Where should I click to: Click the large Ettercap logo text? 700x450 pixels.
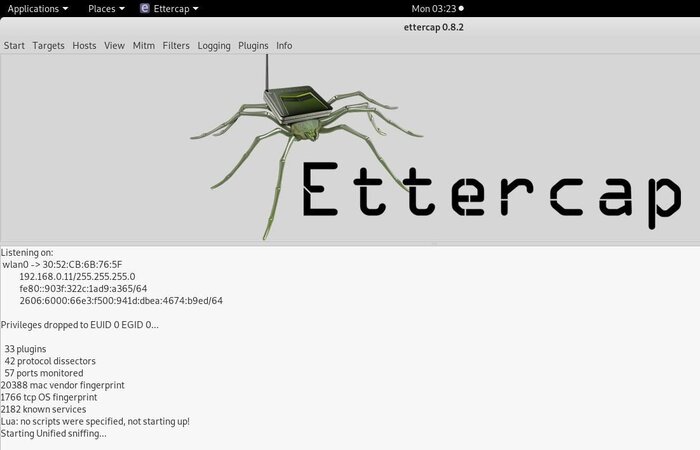click(492, 196)
